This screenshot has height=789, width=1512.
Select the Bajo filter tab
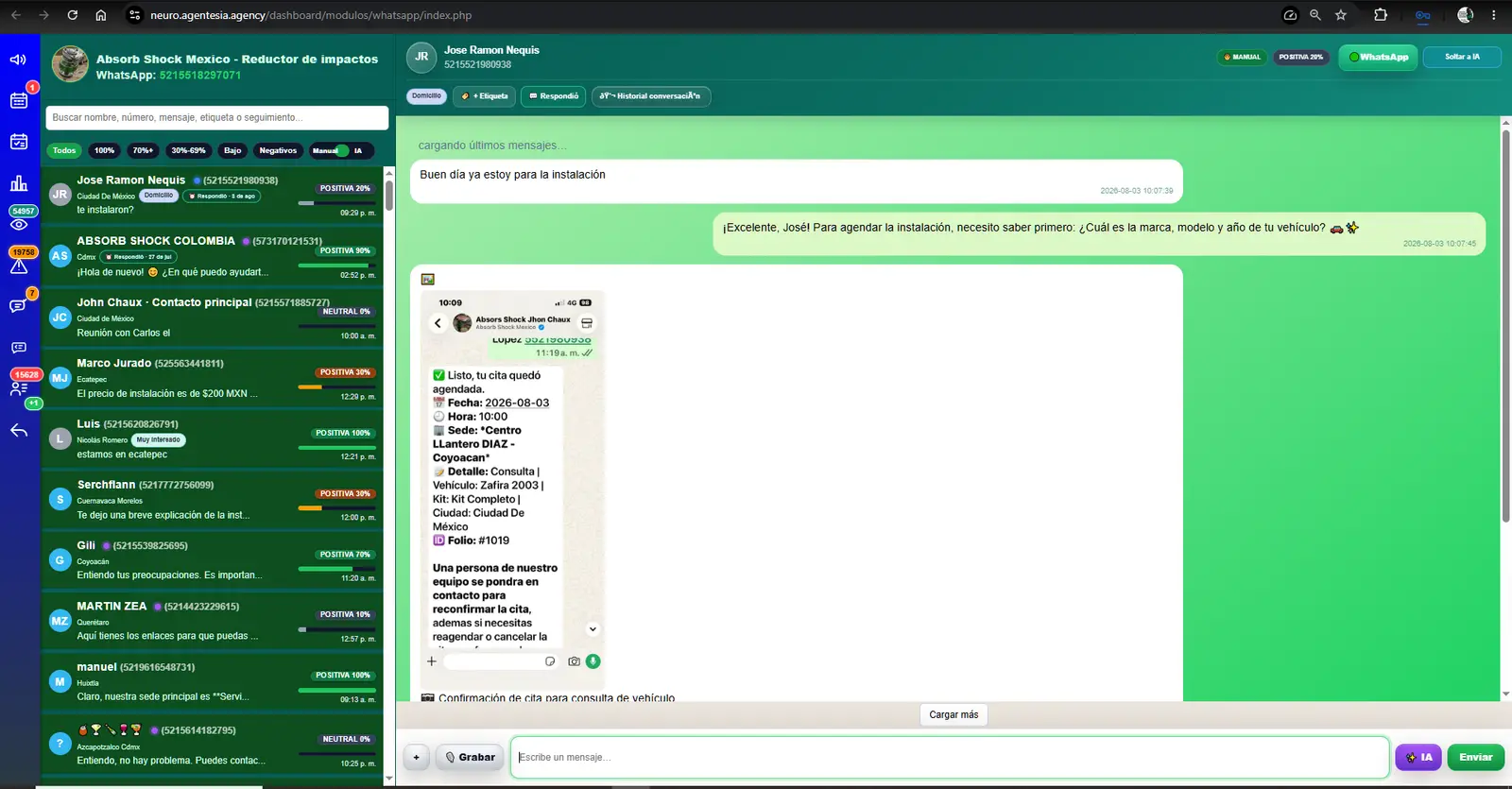coord(232,150)
